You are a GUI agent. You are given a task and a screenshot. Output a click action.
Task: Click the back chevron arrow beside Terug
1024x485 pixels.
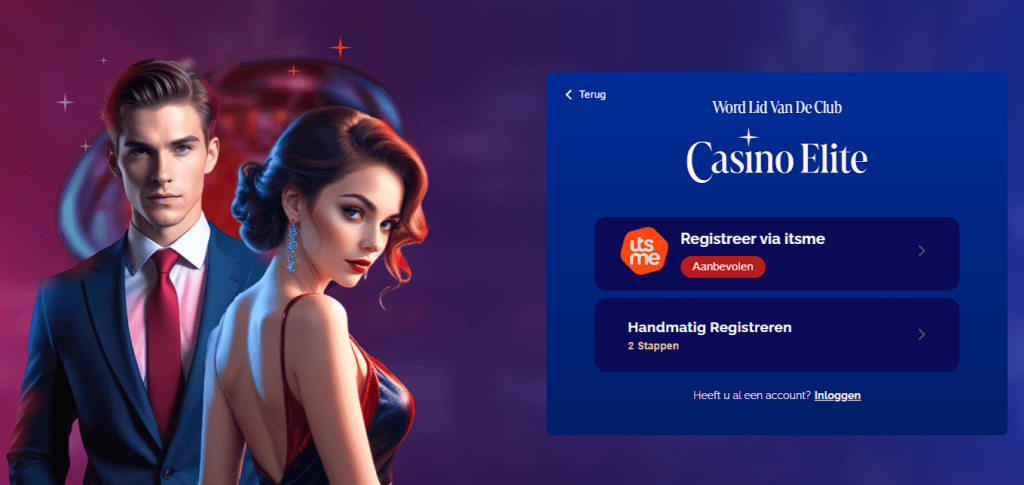568,95
